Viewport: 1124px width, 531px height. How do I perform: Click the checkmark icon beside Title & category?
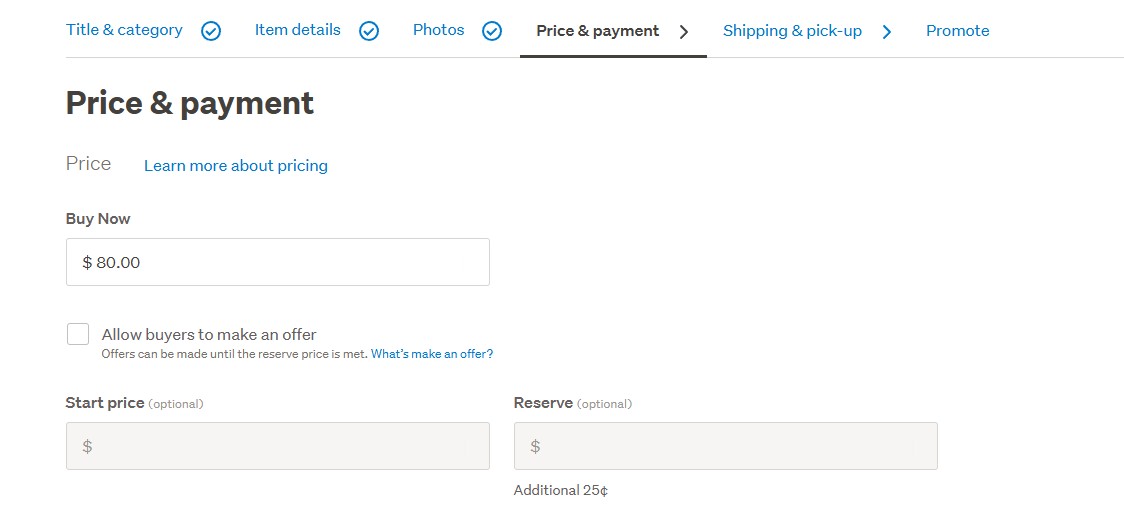click(x=211, y=31)
